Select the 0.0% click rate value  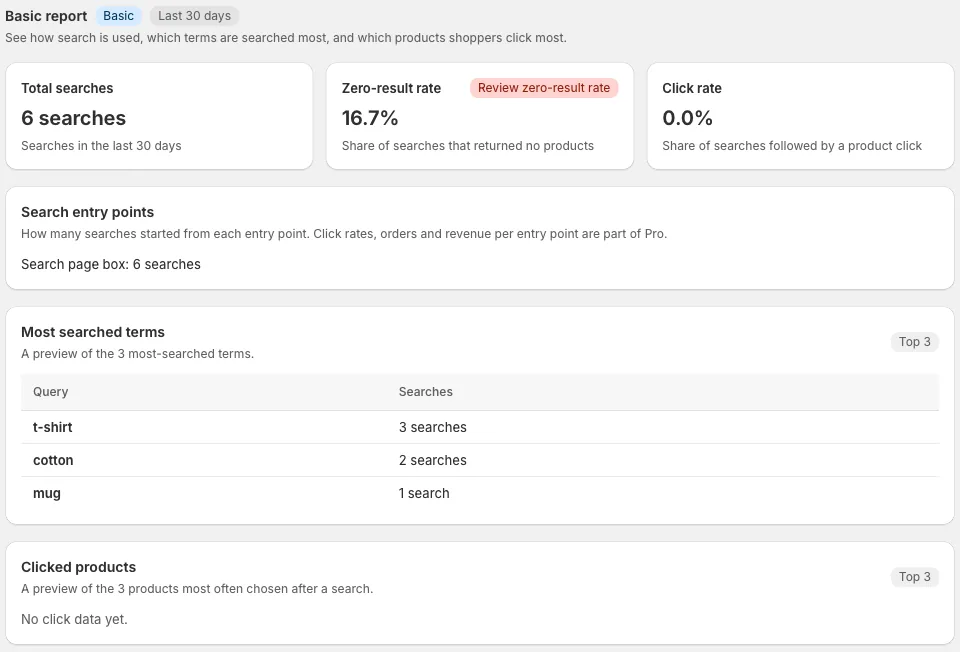(x=688, y=118)
